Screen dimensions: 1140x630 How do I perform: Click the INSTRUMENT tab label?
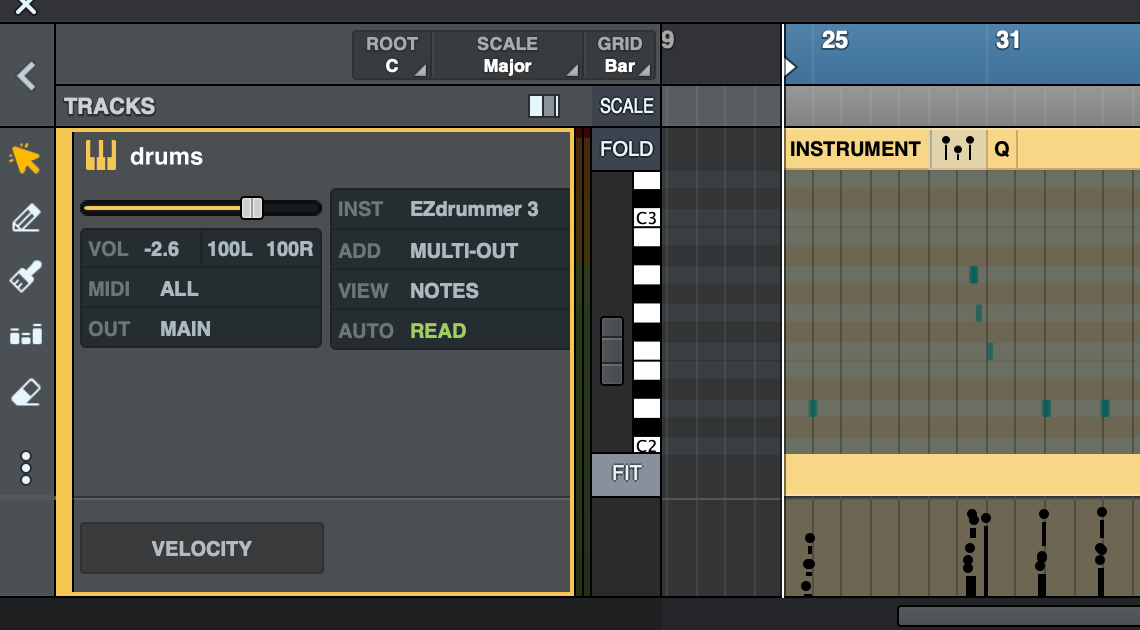855,149
